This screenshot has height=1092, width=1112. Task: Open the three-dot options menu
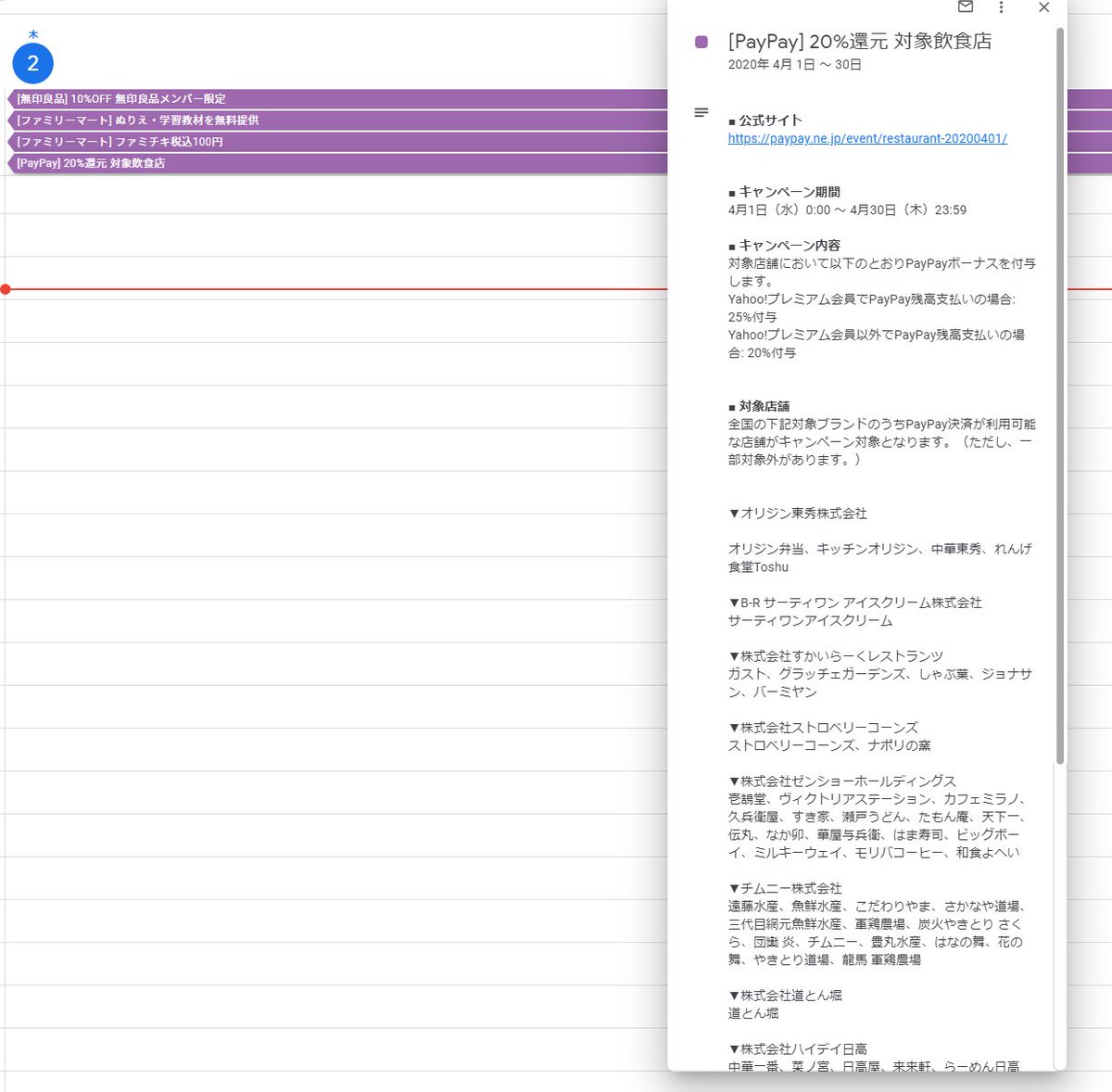pyautogui.click(x=1001, y=7)
